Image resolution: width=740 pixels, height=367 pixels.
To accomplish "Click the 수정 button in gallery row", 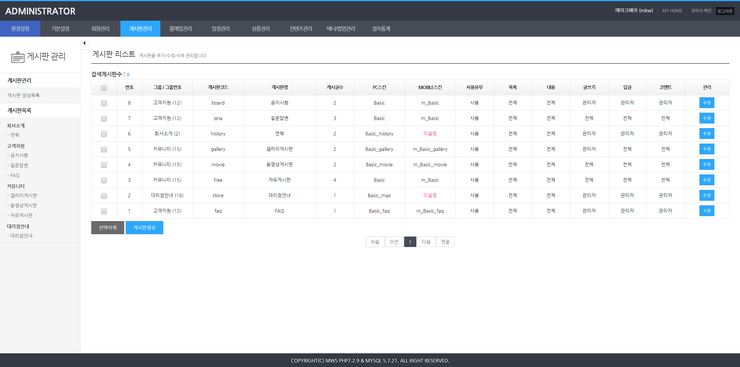I will [706, 150].
